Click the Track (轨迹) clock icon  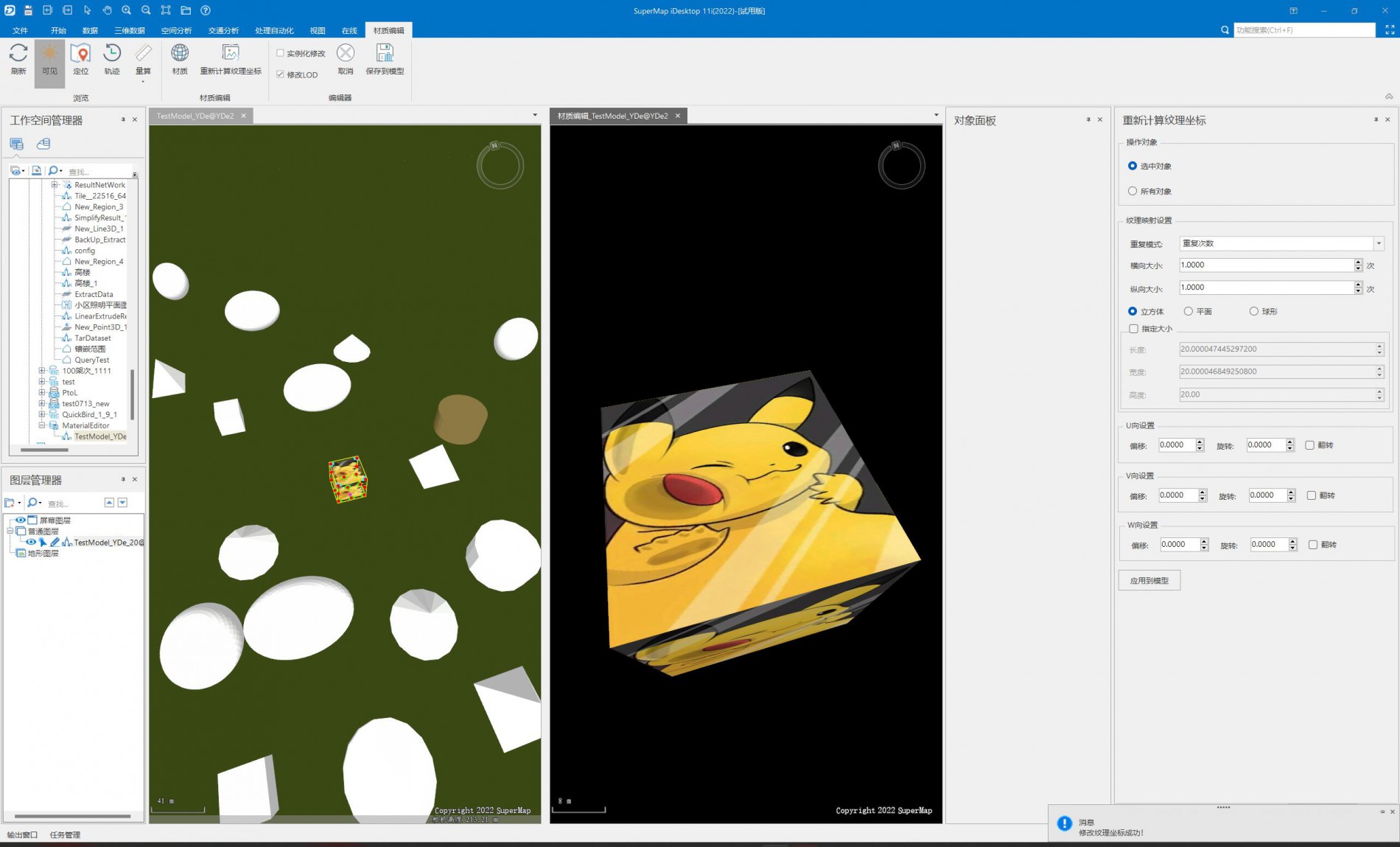pos(112,53)
